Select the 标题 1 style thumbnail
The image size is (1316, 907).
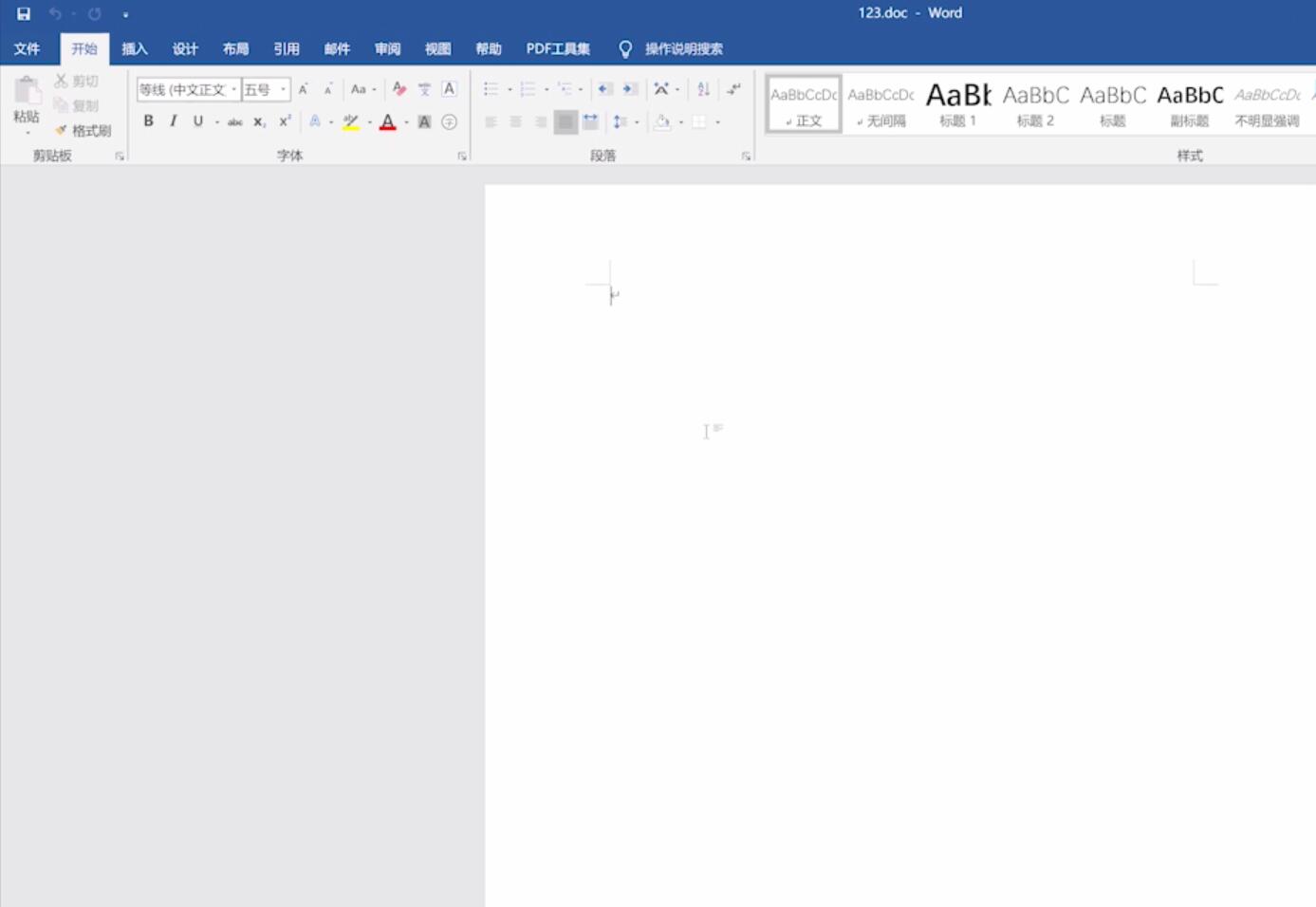[x=958, y=103]
